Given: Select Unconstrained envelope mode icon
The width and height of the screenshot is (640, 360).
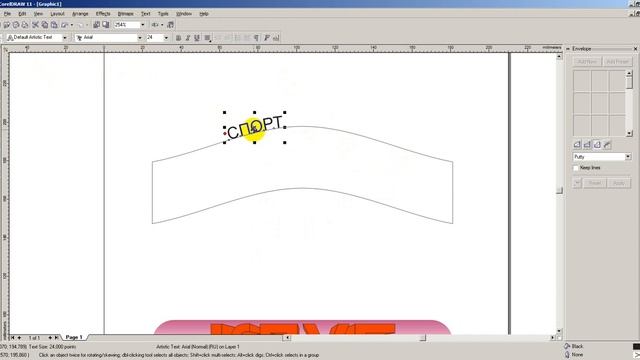Looking at the screenshot, I should click(x=607, y=144).
